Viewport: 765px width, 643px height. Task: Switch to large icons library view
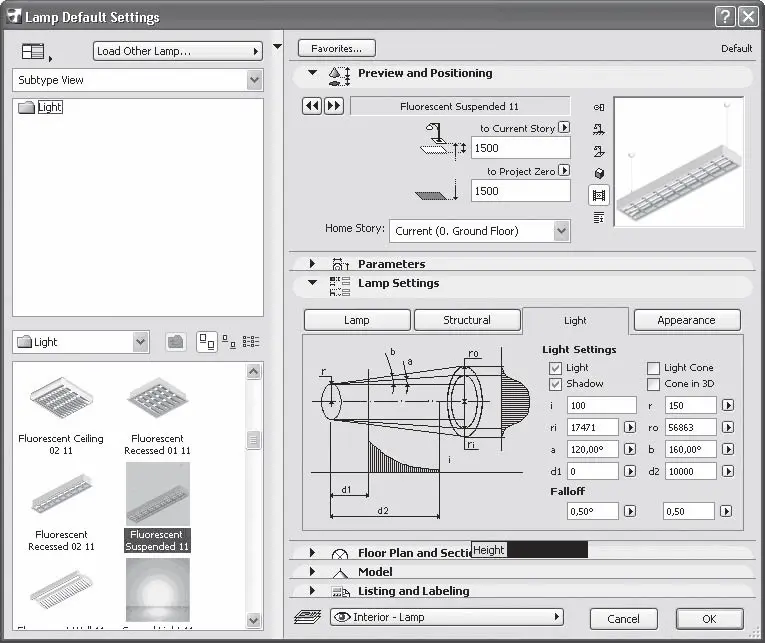click(207, 342)
